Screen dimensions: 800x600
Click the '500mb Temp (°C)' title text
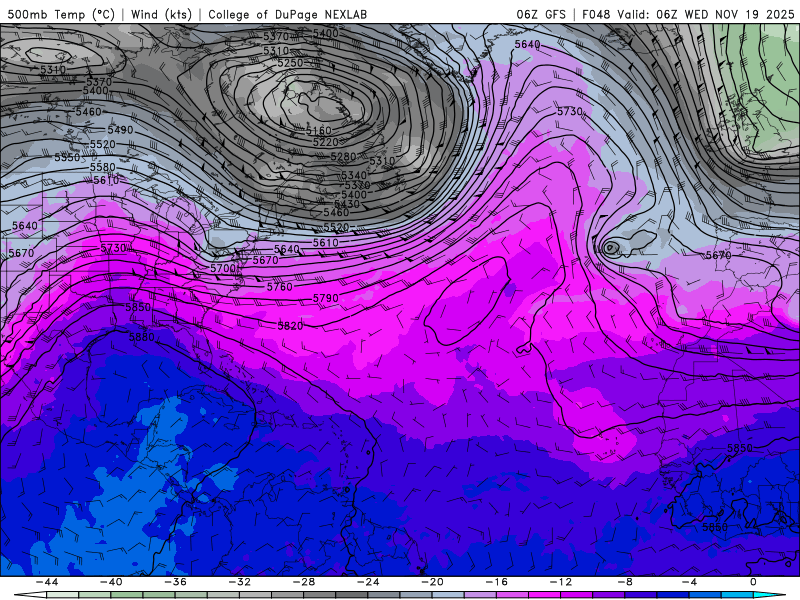(62, 14)
